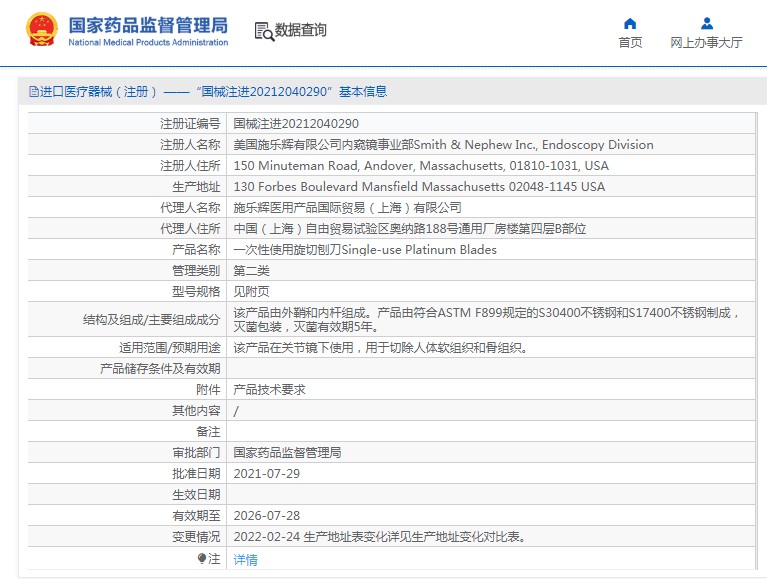Click the national emblem logo
This screenshot has height=579, width=767.
42,29
